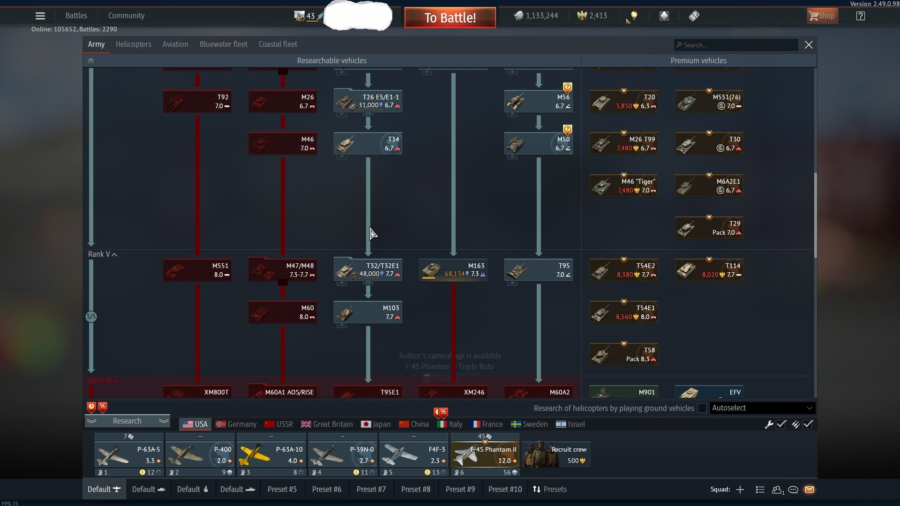This screenshot has width=900, height=506.
Task: Click the light bulb icon in top bar
Action: (x=632, y=16)
